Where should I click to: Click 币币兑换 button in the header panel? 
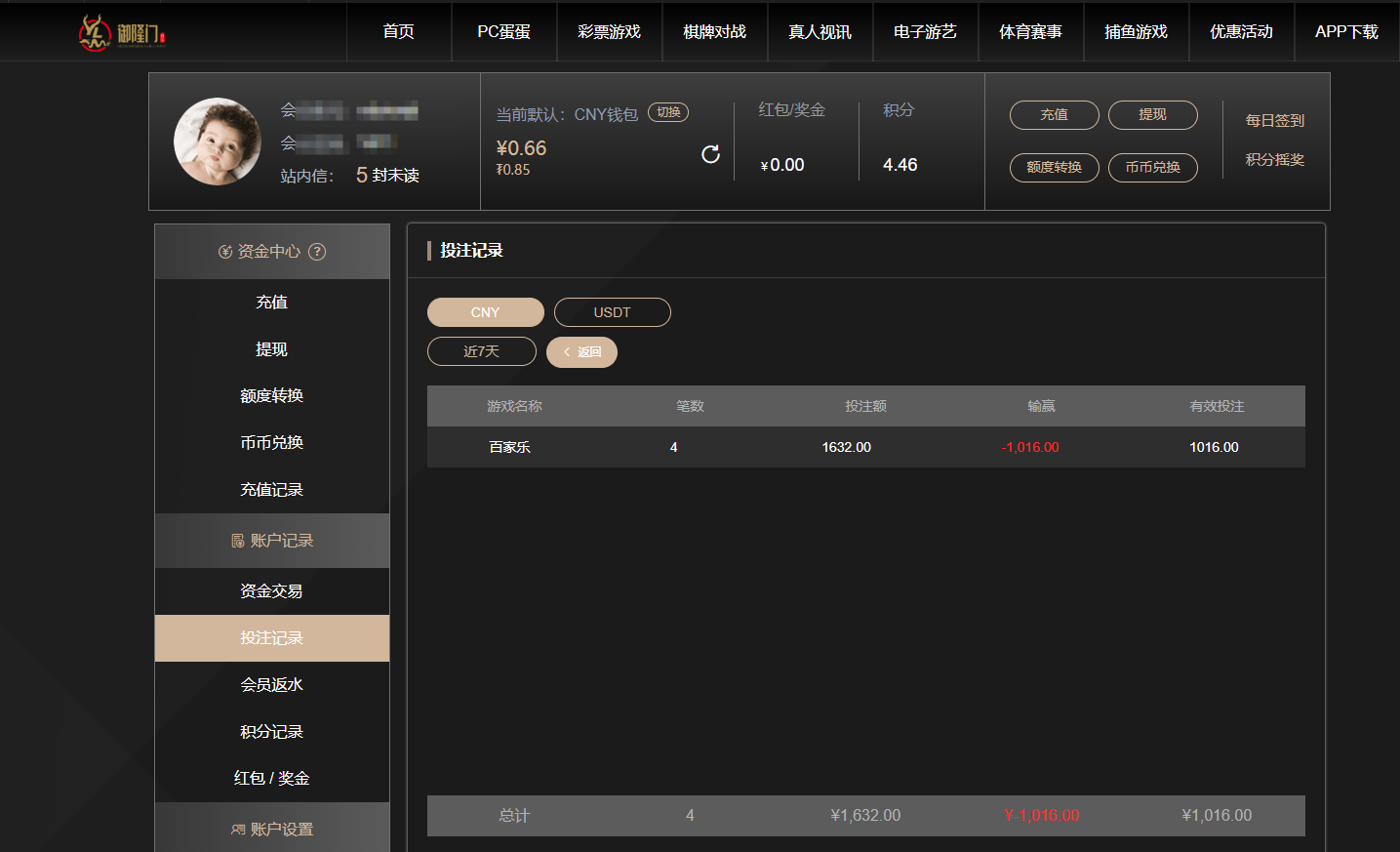(1153, 168)
